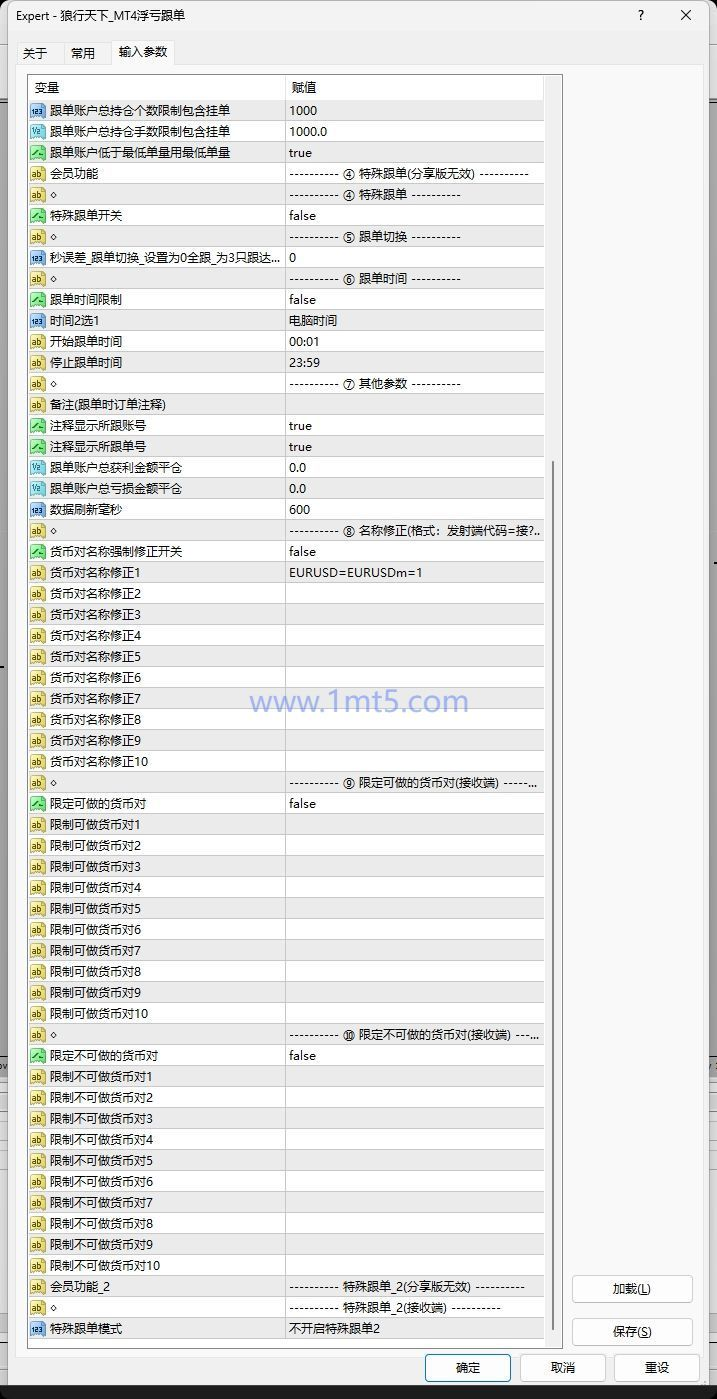This screenshot has width=717, height=1399.
Task: Click the enum icon beside 特殊跟单模式
Action: [x=38, y=1329]
